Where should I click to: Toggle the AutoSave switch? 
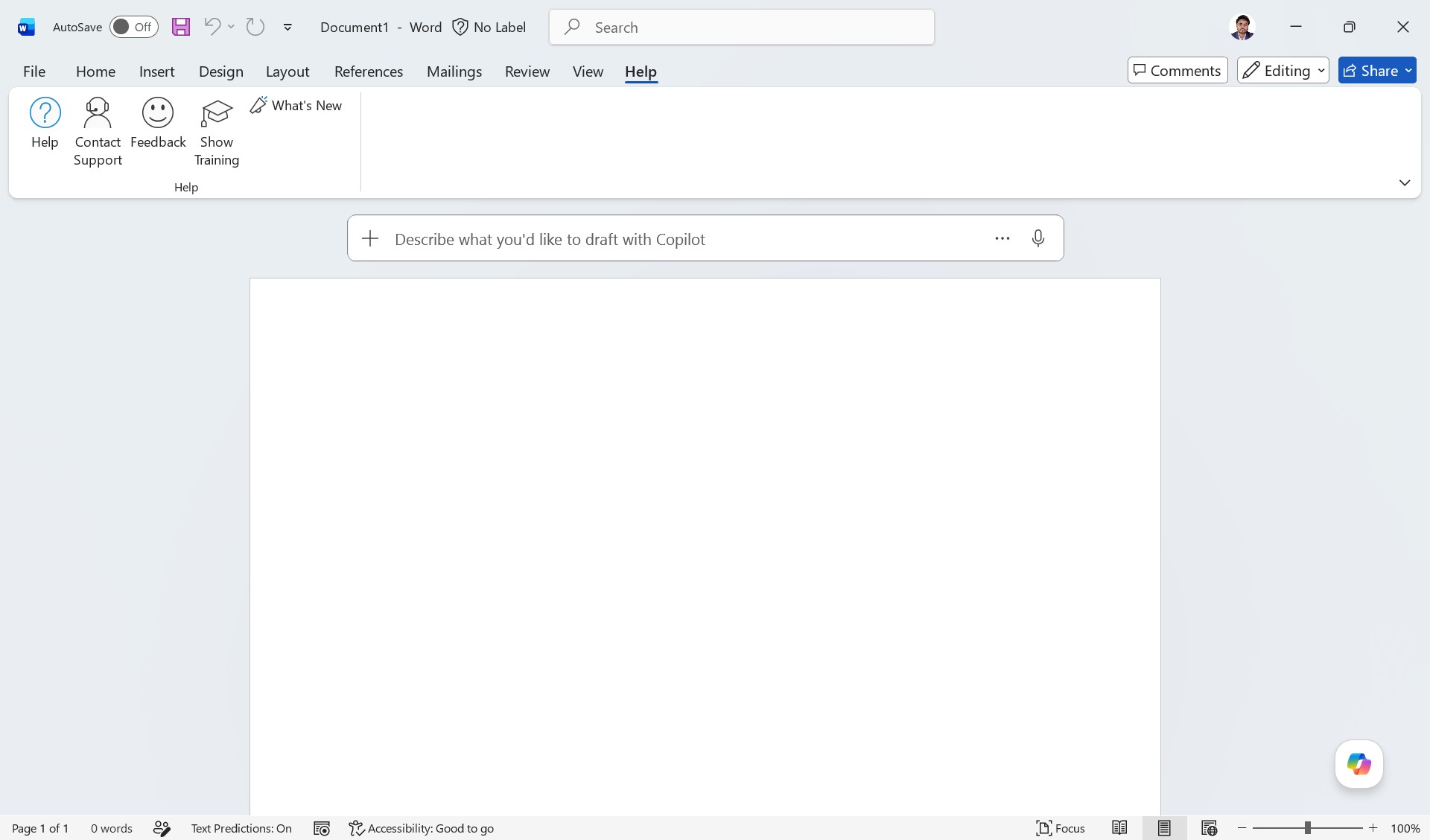coord(134,27)
